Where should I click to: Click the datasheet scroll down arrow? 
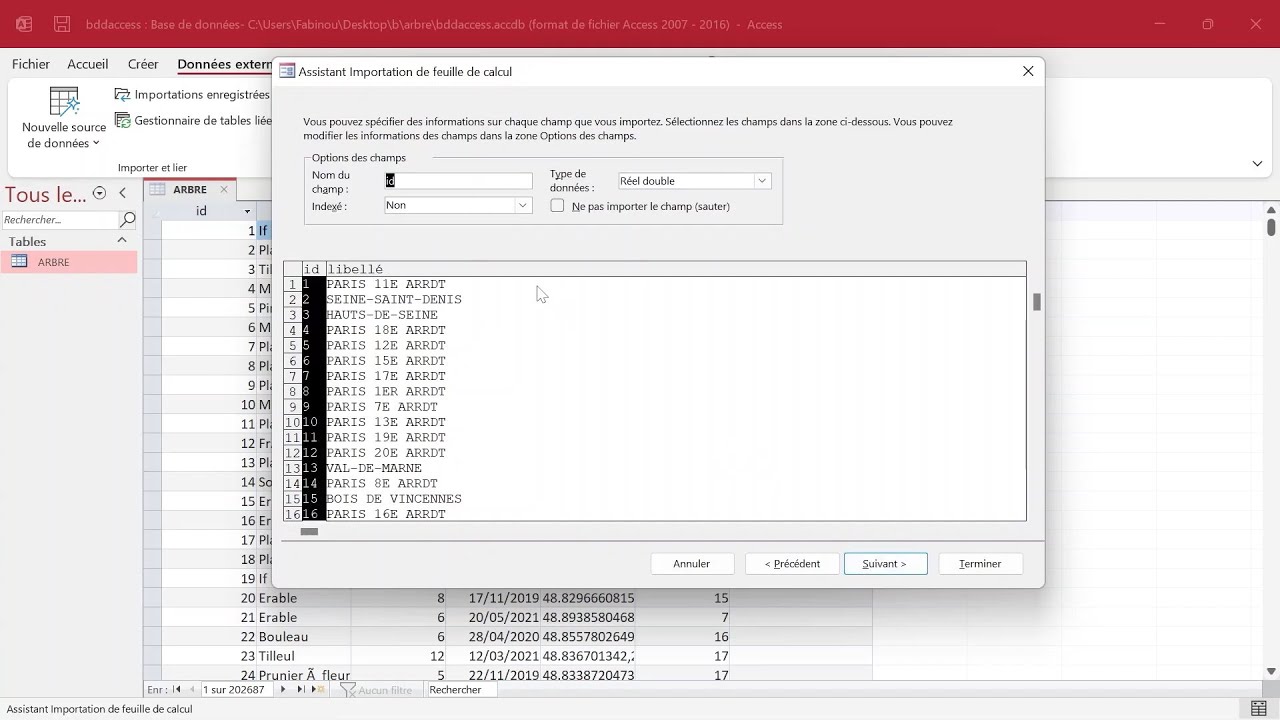[x=1271, y=671]
